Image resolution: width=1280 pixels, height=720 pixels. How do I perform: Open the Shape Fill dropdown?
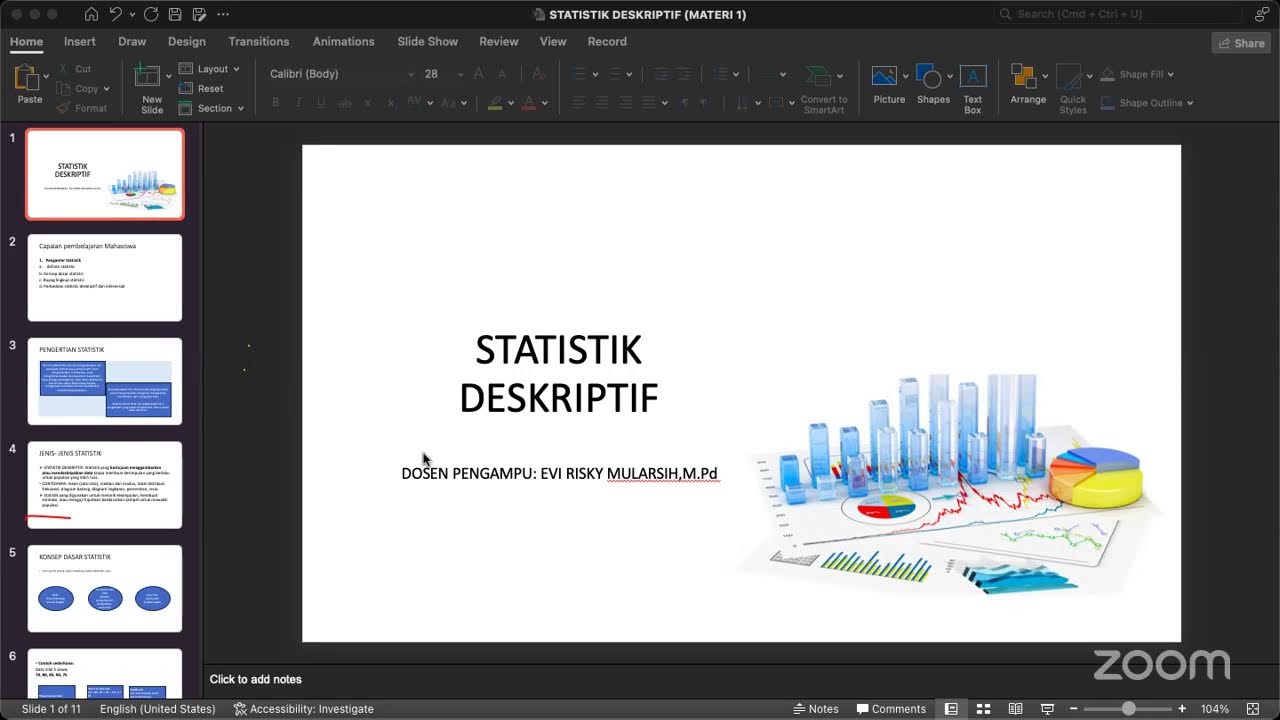(x=1138, y=74)
